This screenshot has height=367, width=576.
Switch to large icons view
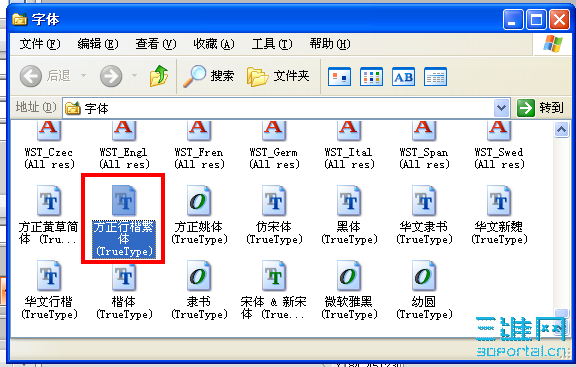[x=339, y=76]
